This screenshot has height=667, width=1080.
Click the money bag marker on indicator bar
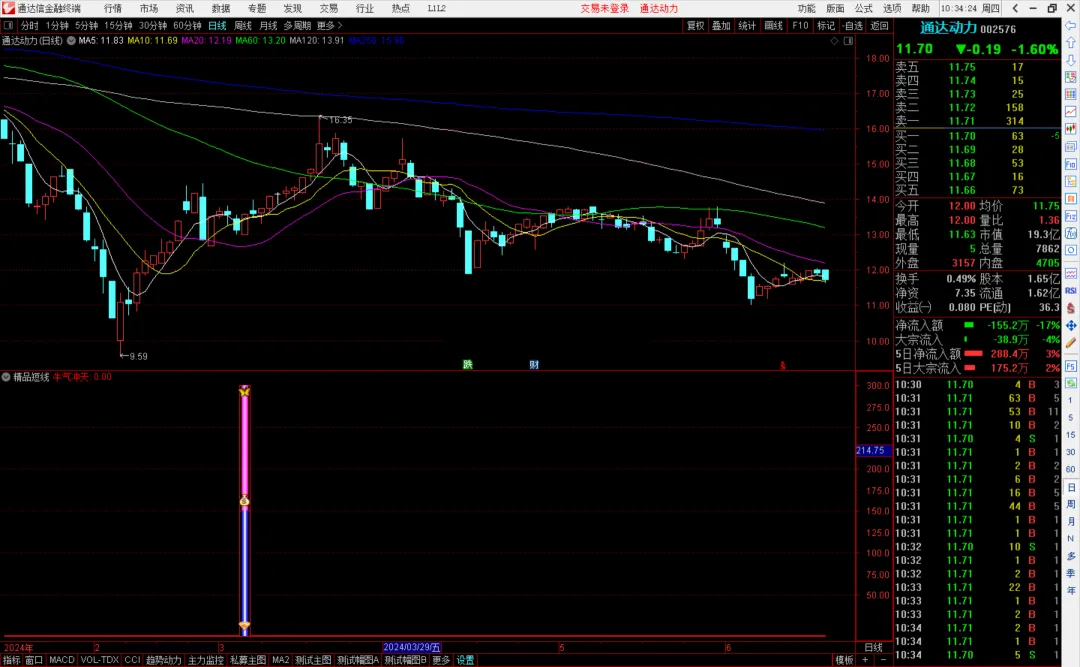245,500
